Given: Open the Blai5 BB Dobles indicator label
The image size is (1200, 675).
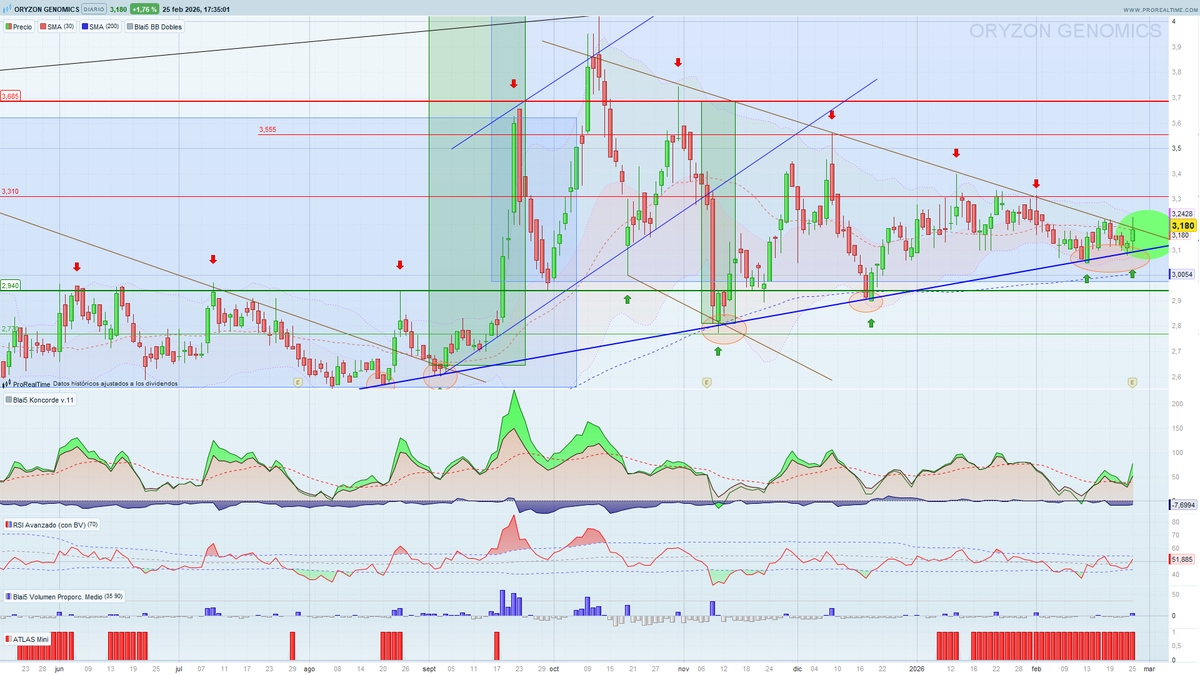Looking at the screenshot, I should pyautogui.click(x=155, y=26).
